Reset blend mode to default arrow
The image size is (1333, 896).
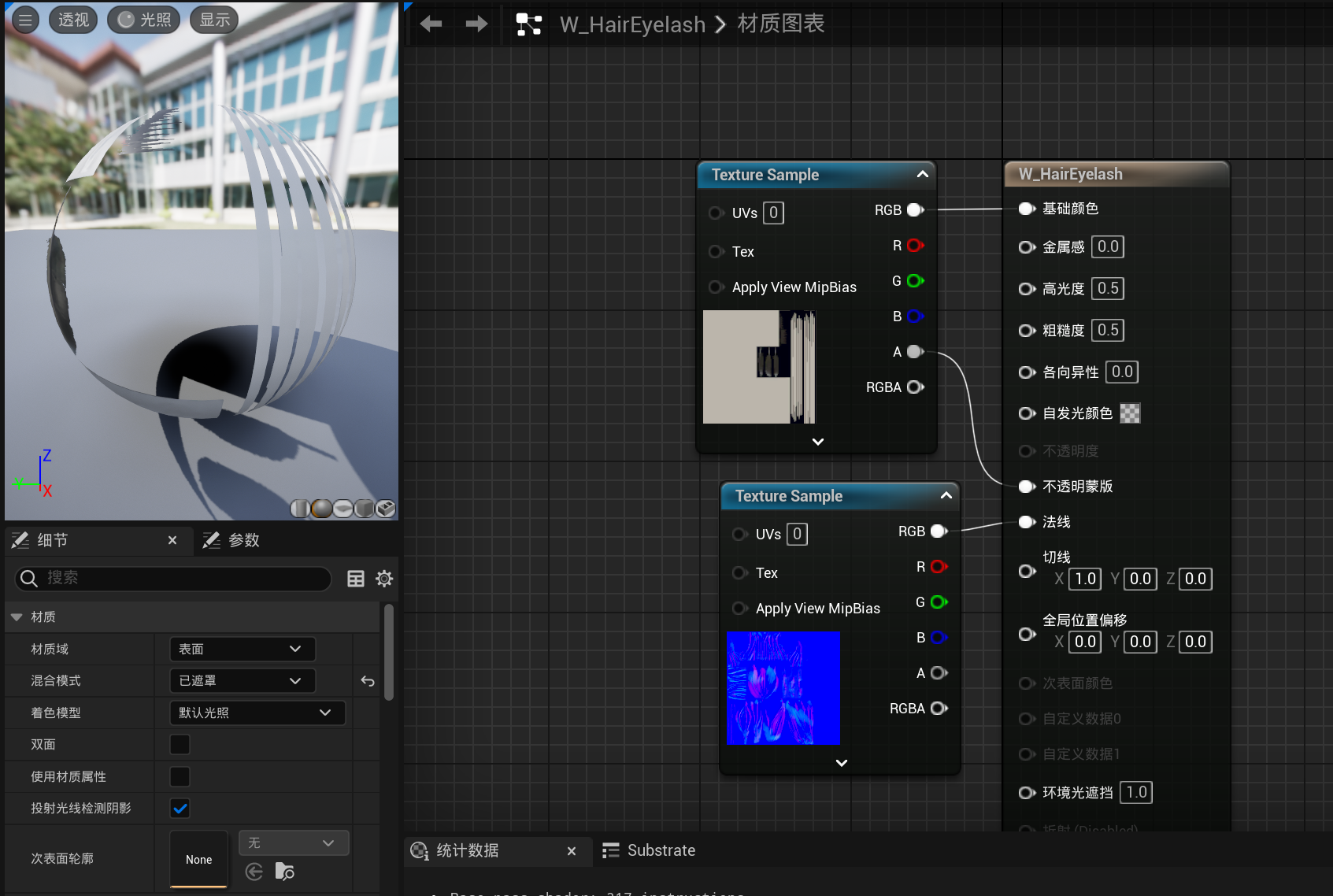tap(368, 681)
